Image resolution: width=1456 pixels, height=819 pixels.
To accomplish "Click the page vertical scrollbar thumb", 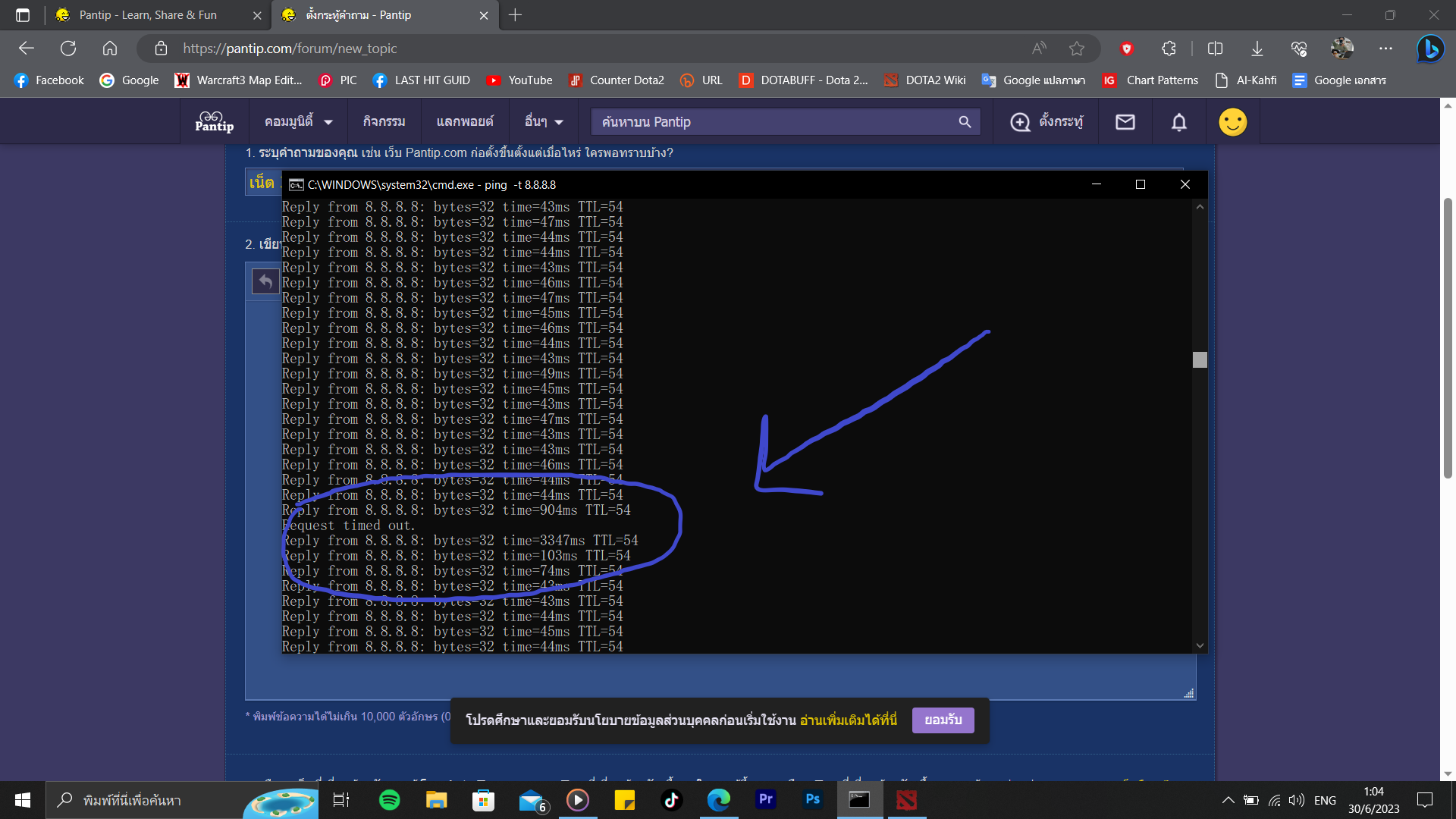I will point(1448,337).
